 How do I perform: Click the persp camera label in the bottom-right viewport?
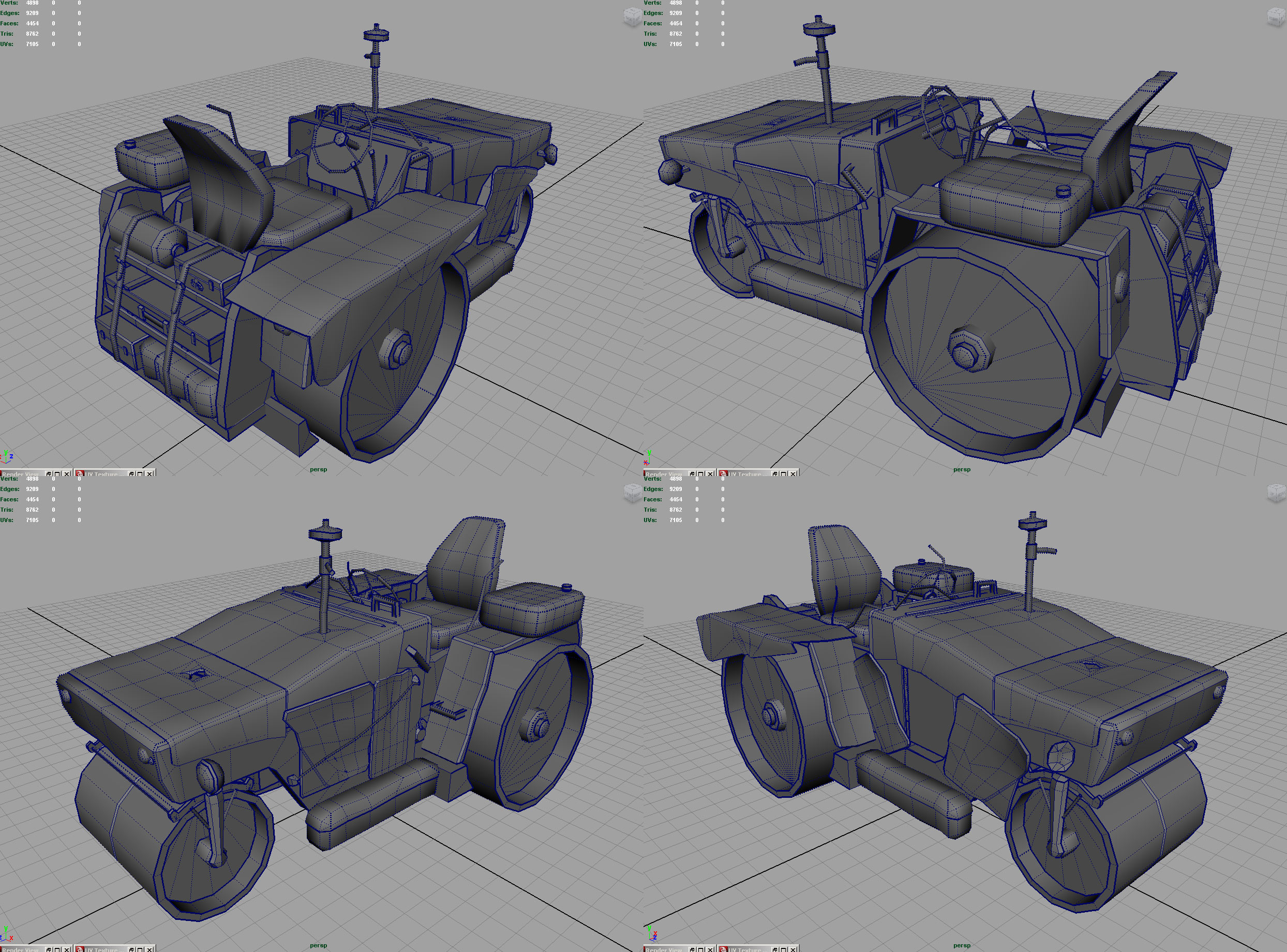(x=962, y=945)
